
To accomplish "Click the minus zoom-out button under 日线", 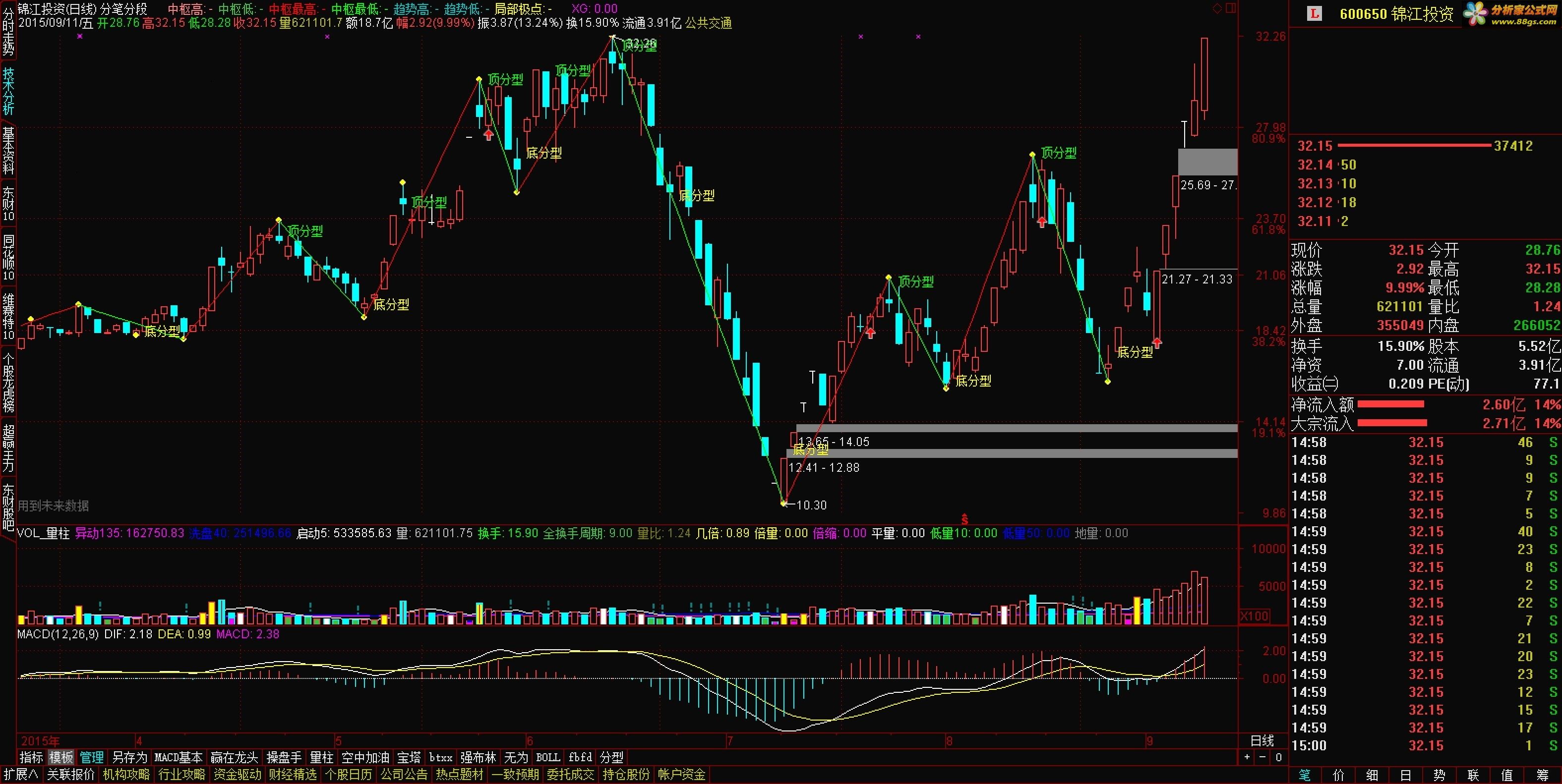I will click(1262, 757).
